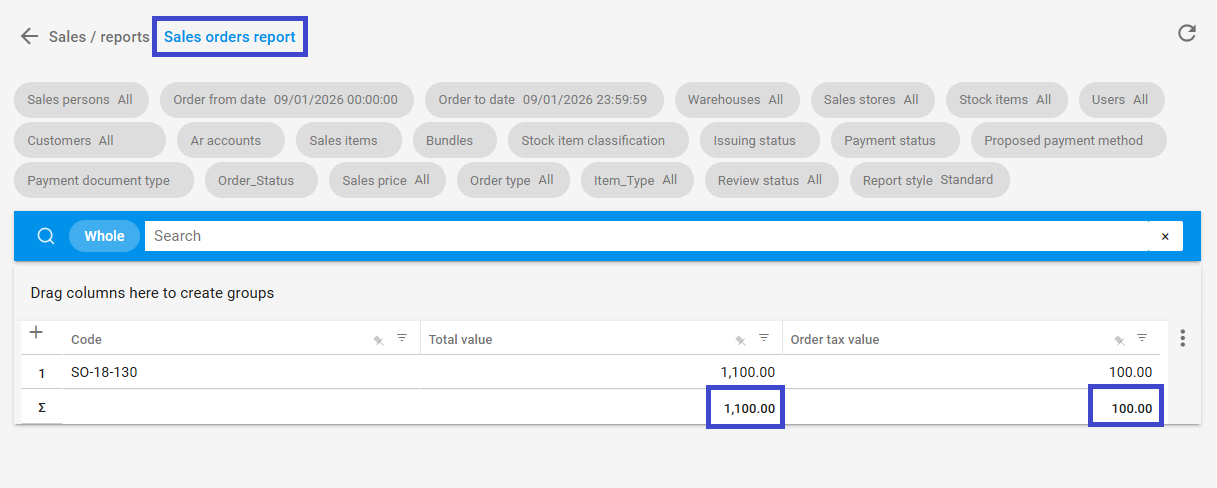Open the Item_Type filter chip
This screenshot has height=488, width=1217.
637,180
